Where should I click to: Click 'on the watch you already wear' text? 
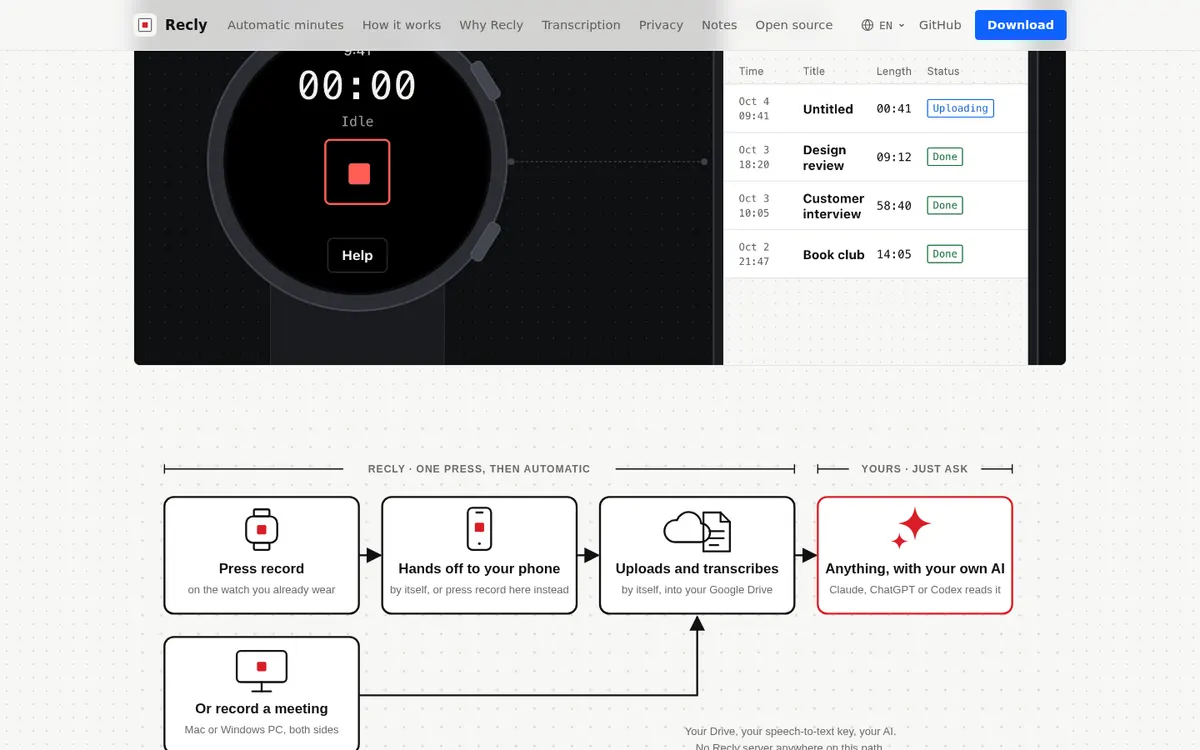coord(261,590)
